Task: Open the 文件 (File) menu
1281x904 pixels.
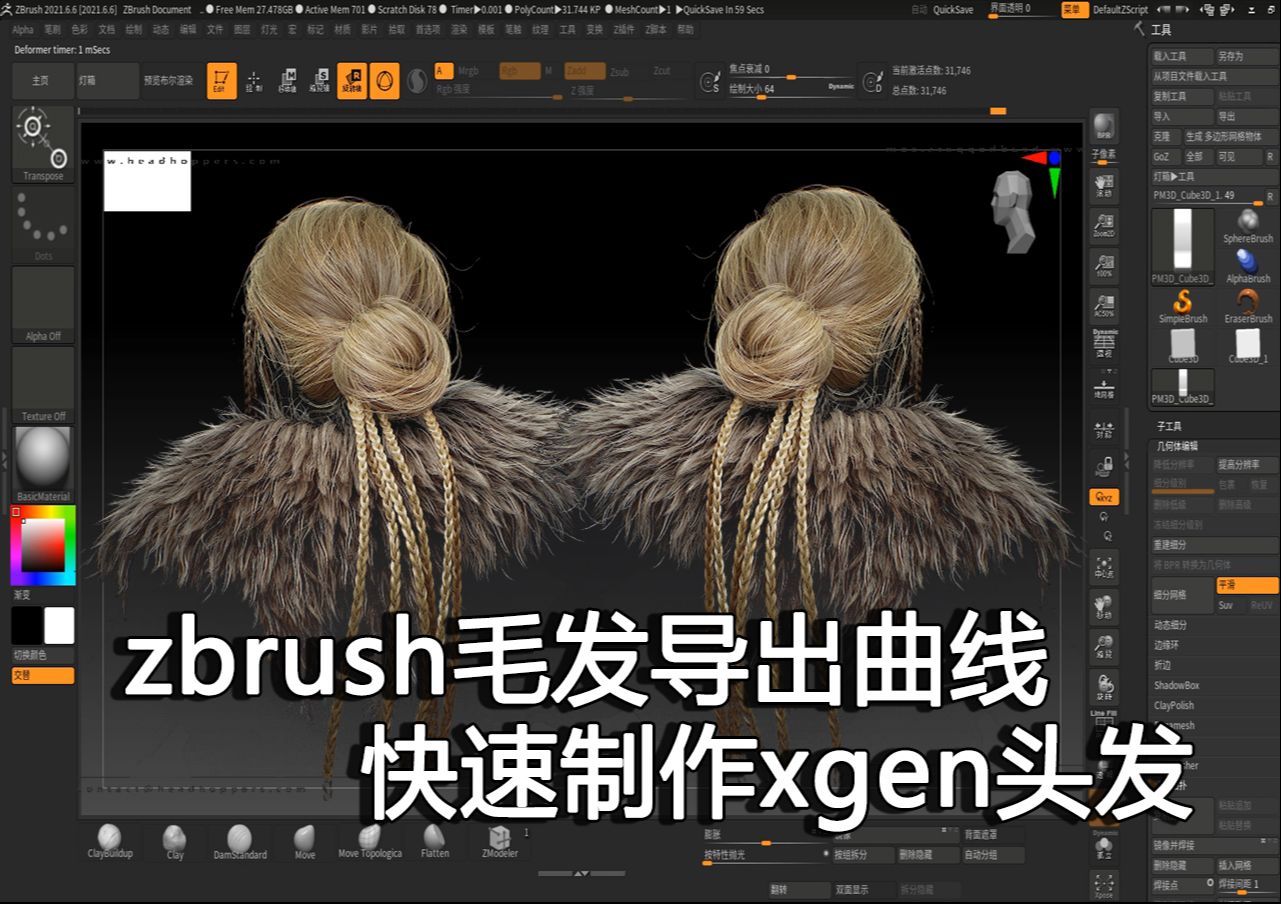Action: [215, 30]
